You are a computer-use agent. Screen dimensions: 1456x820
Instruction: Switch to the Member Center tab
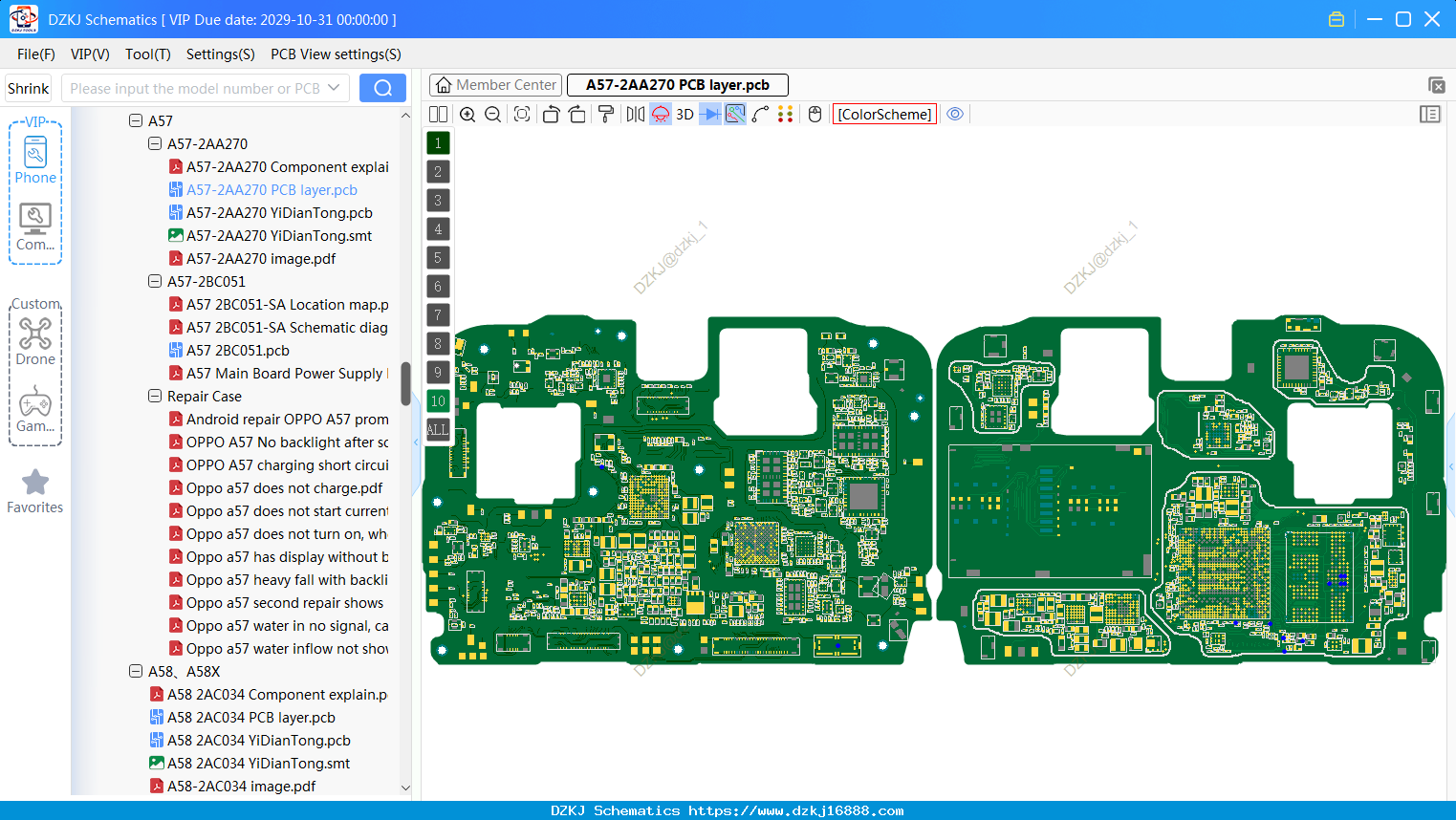point(495,85)
